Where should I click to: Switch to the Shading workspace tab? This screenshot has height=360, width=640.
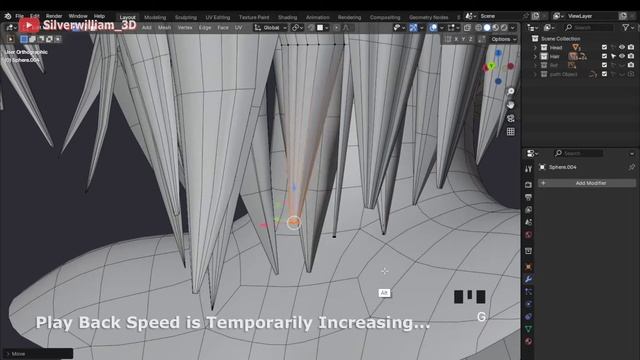pyautogui.click(x=287, y=17)
